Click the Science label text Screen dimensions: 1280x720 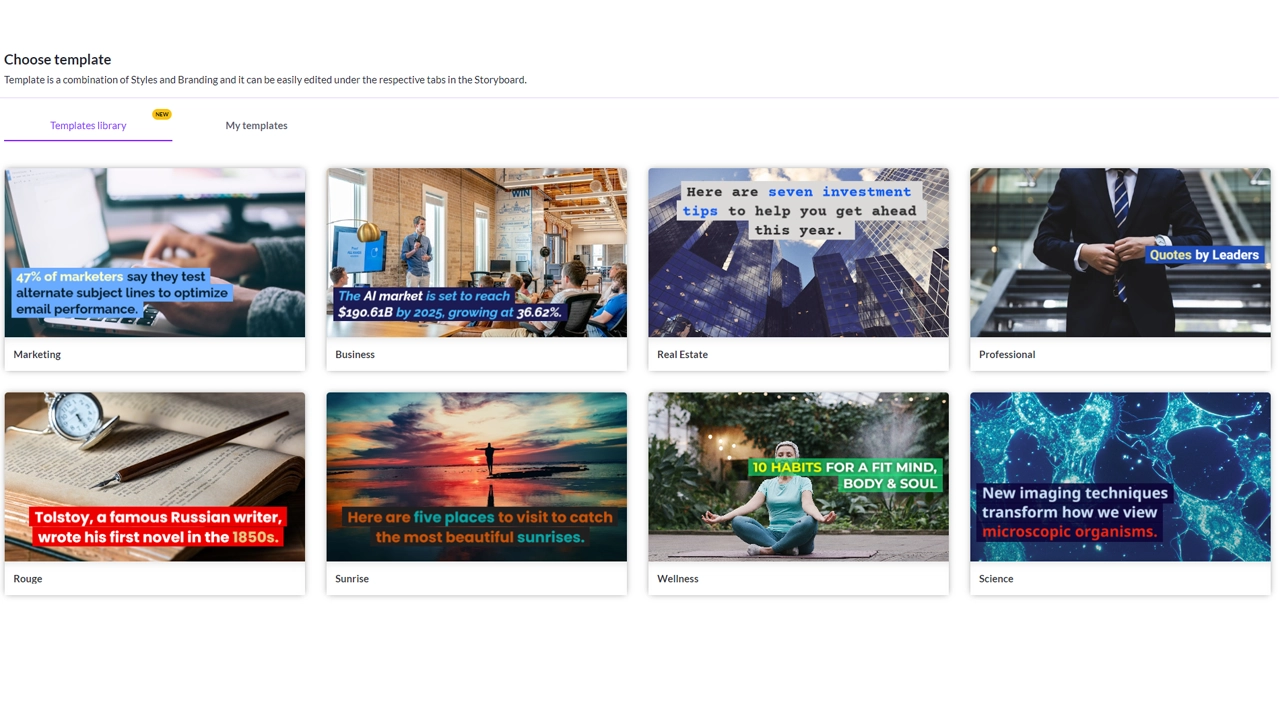click(x=996, y=578)
